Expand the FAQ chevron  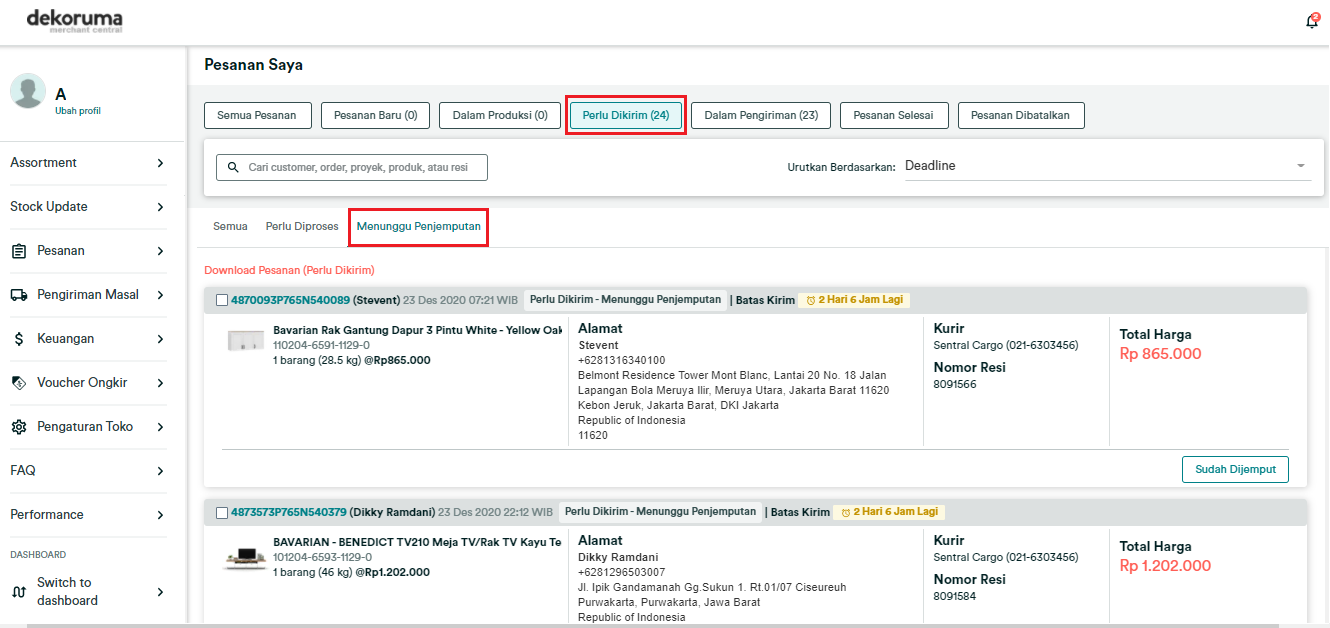point(160,471)
